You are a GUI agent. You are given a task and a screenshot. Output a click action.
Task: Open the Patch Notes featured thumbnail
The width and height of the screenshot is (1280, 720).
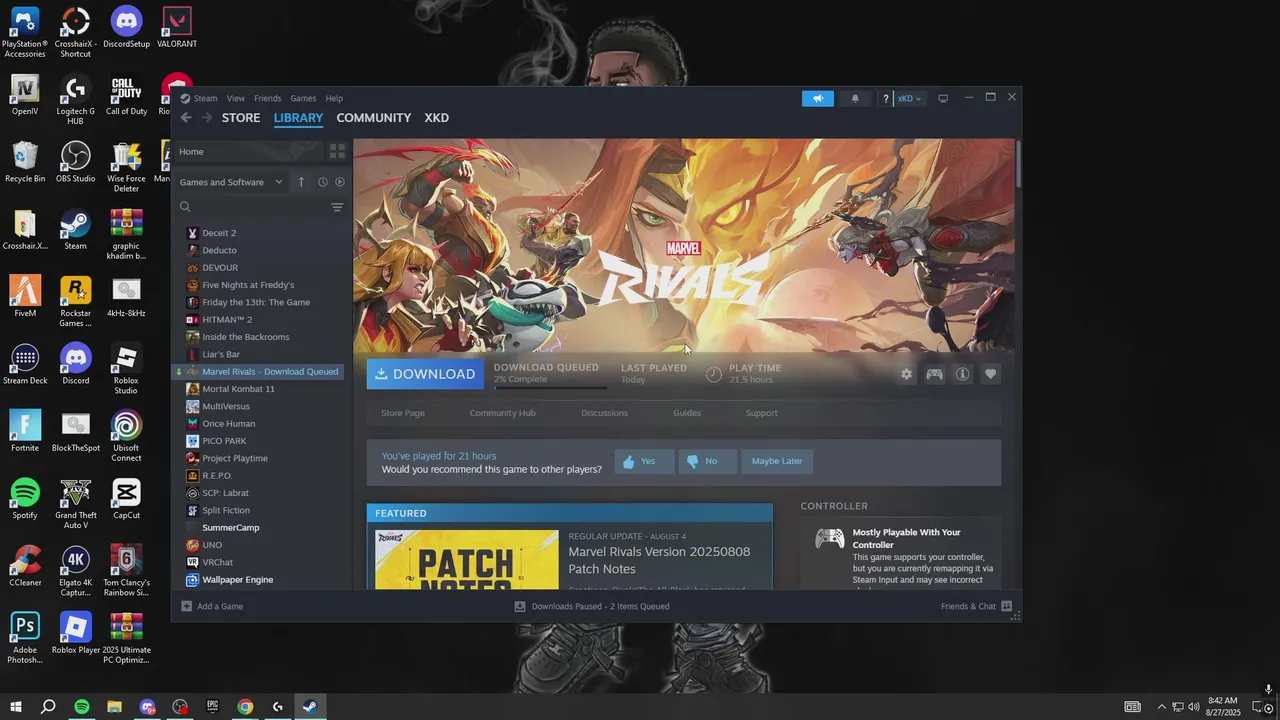pyautogui.click(x=467, y=560)
